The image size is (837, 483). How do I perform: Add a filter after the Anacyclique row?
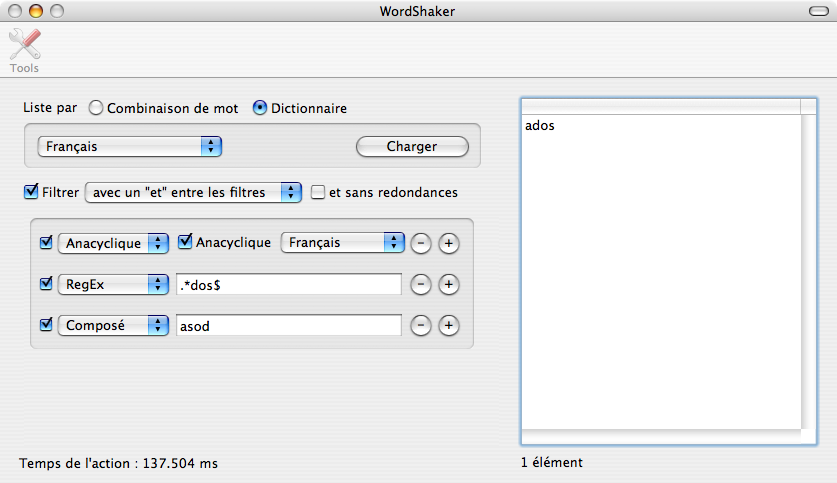(449, 243)
